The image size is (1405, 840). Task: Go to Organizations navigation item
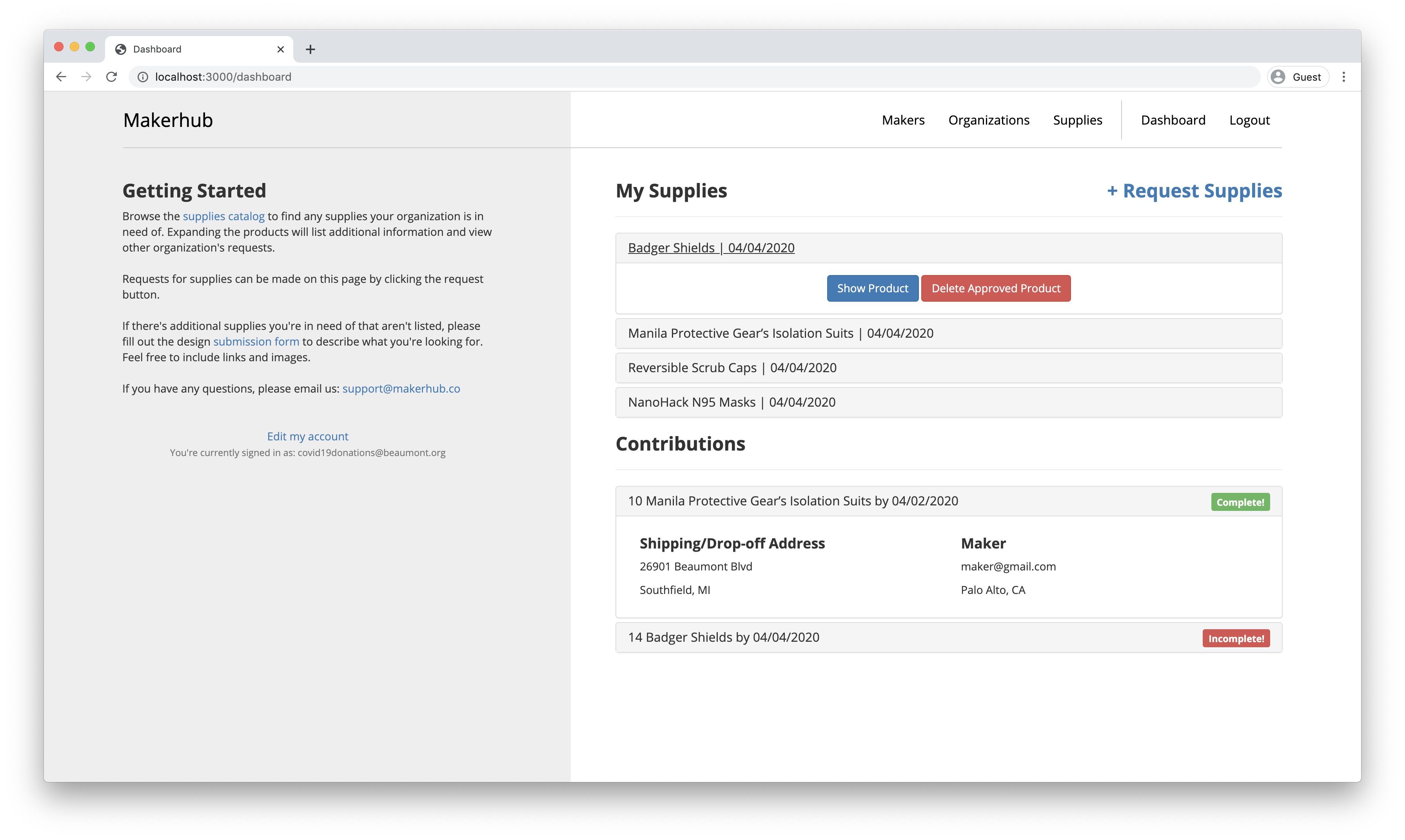988,120
